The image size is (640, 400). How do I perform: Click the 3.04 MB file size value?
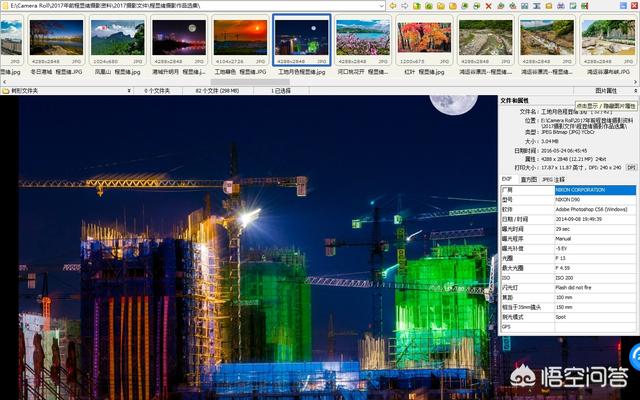coord(549,141)
